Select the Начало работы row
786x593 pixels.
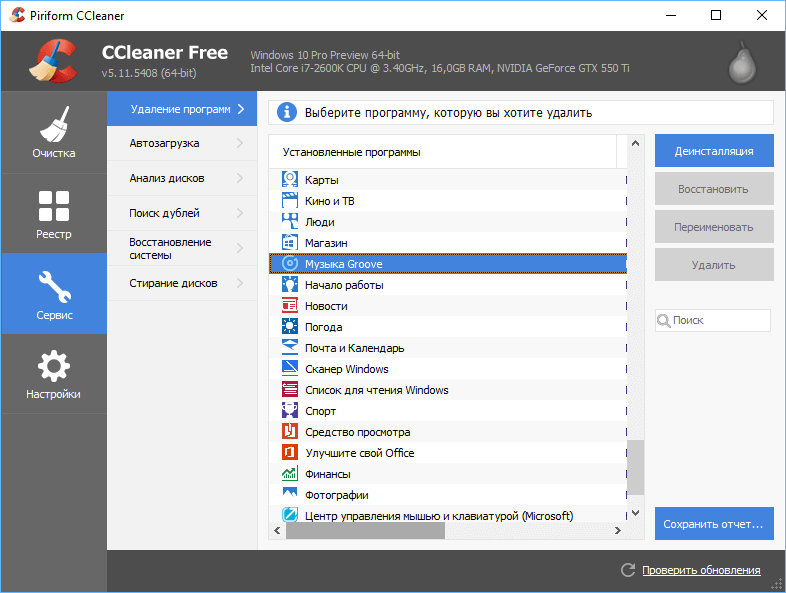click(448, 285)
